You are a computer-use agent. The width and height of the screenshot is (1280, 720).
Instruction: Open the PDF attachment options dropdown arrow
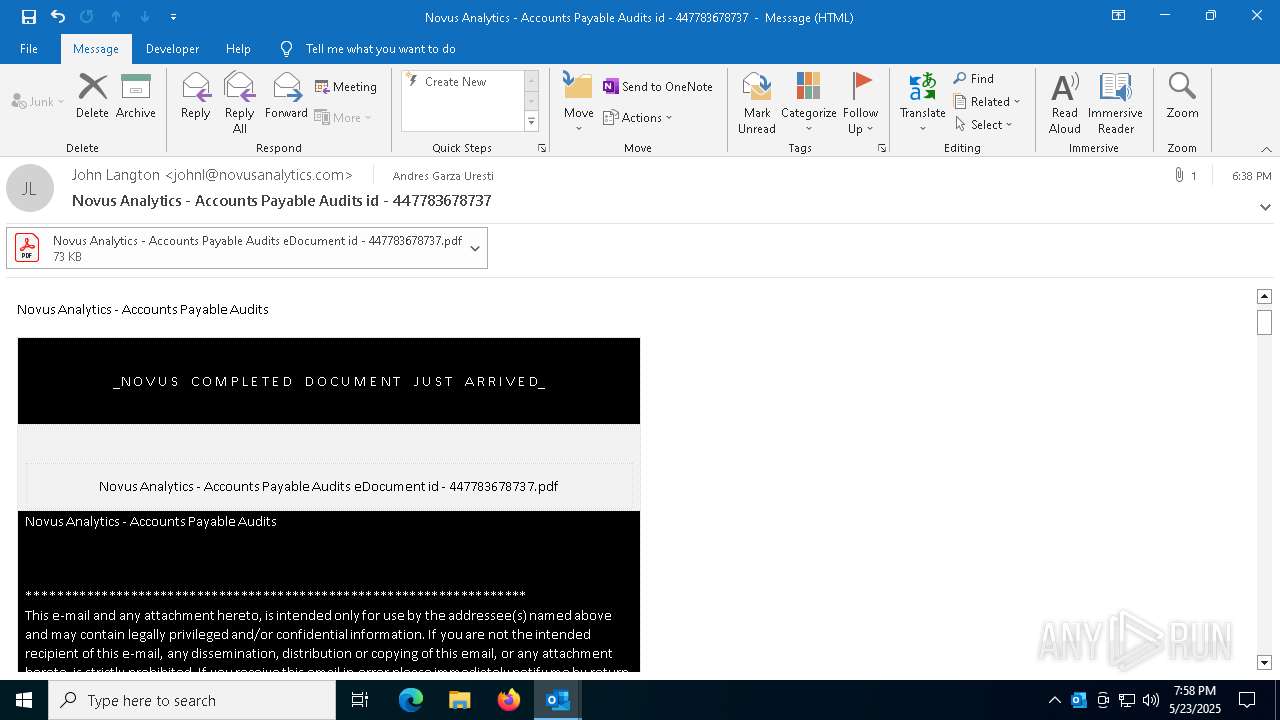475,248
